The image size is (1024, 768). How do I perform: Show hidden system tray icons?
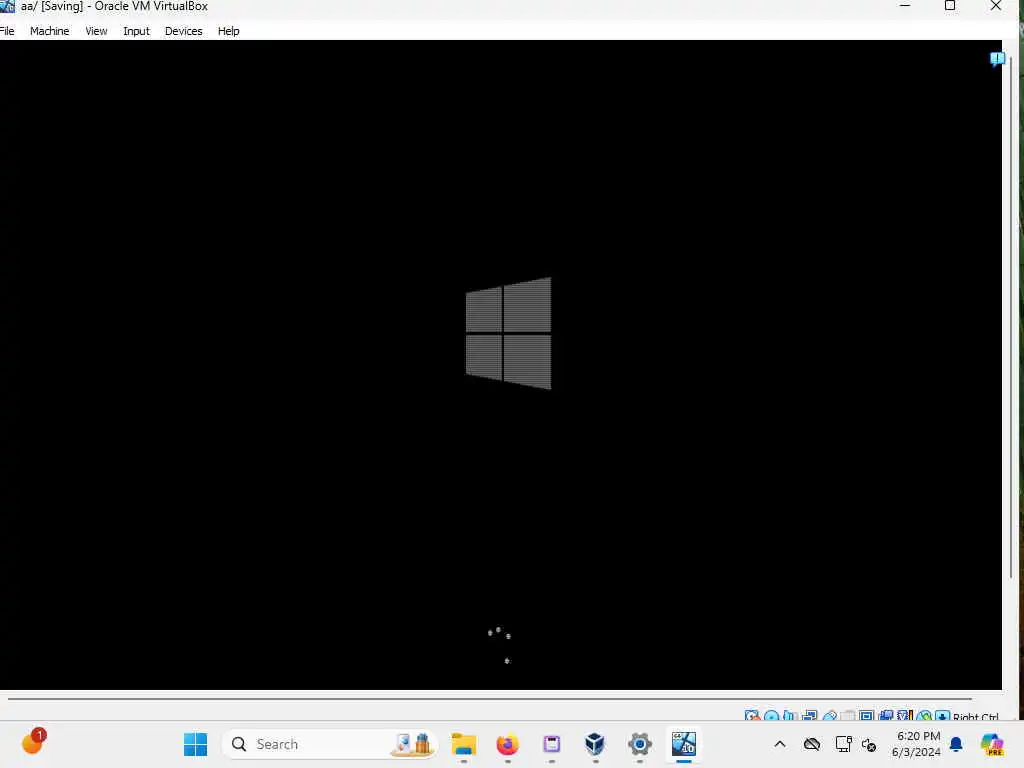(780, 744)
